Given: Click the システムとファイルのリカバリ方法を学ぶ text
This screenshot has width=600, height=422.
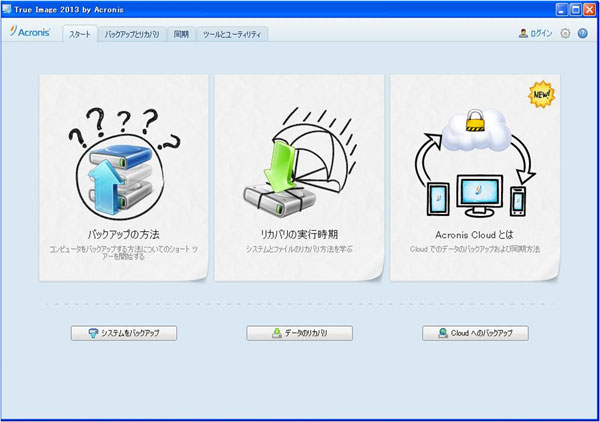Looking at the screenshot, I should click(299, 249).
